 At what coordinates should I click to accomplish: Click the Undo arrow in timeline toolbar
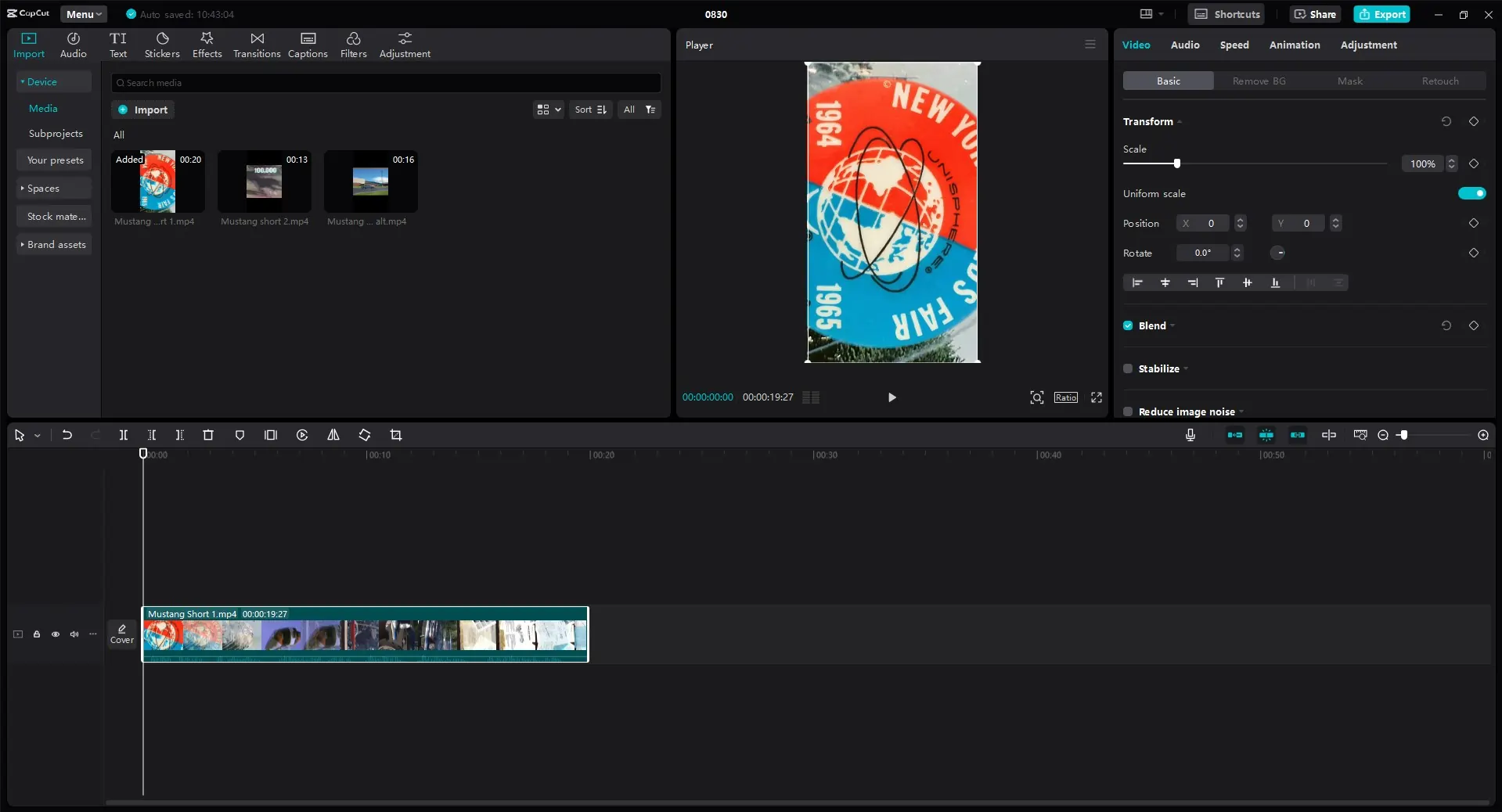(x=67, y=435)
